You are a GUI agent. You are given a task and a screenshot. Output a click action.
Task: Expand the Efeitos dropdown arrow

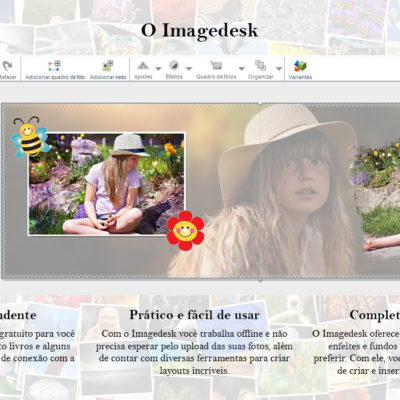point(189,69)
